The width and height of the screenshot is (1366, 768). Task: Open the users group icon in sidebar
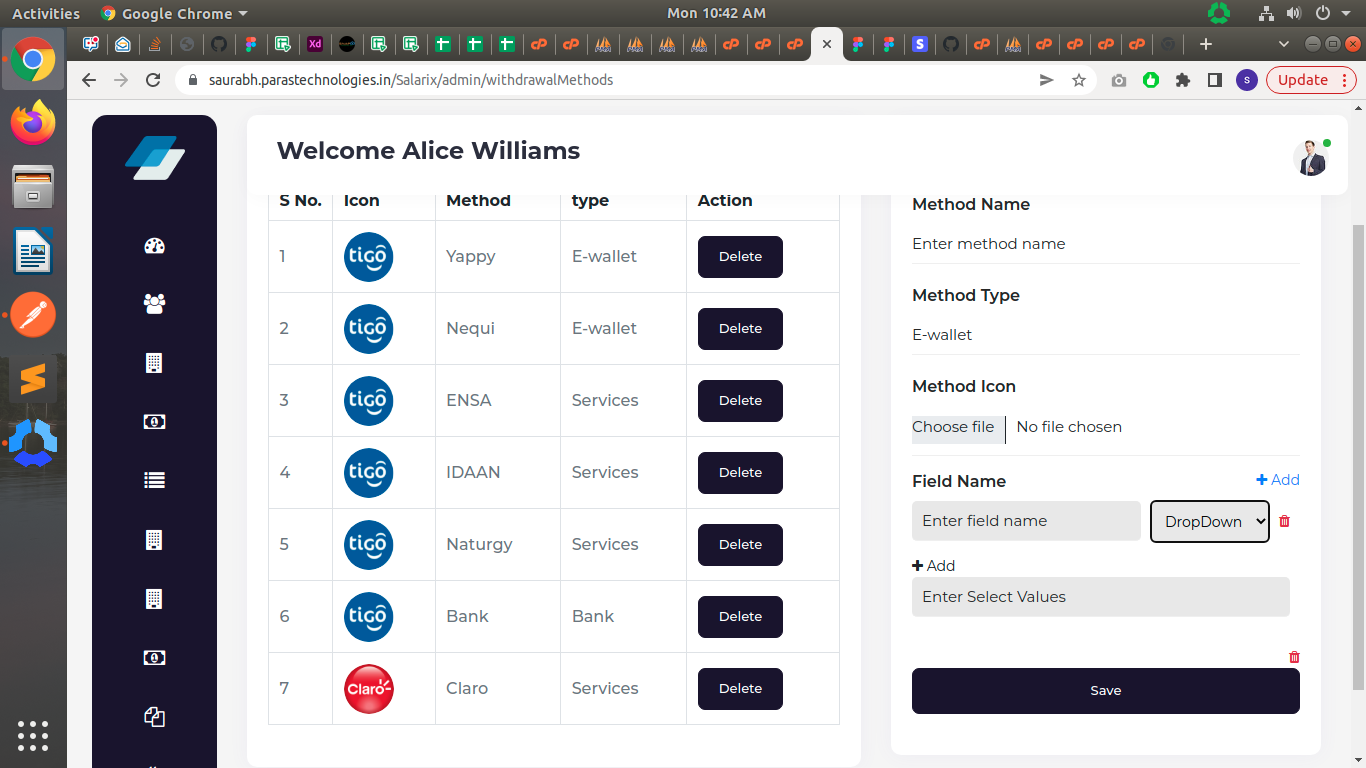coord(154,304)
